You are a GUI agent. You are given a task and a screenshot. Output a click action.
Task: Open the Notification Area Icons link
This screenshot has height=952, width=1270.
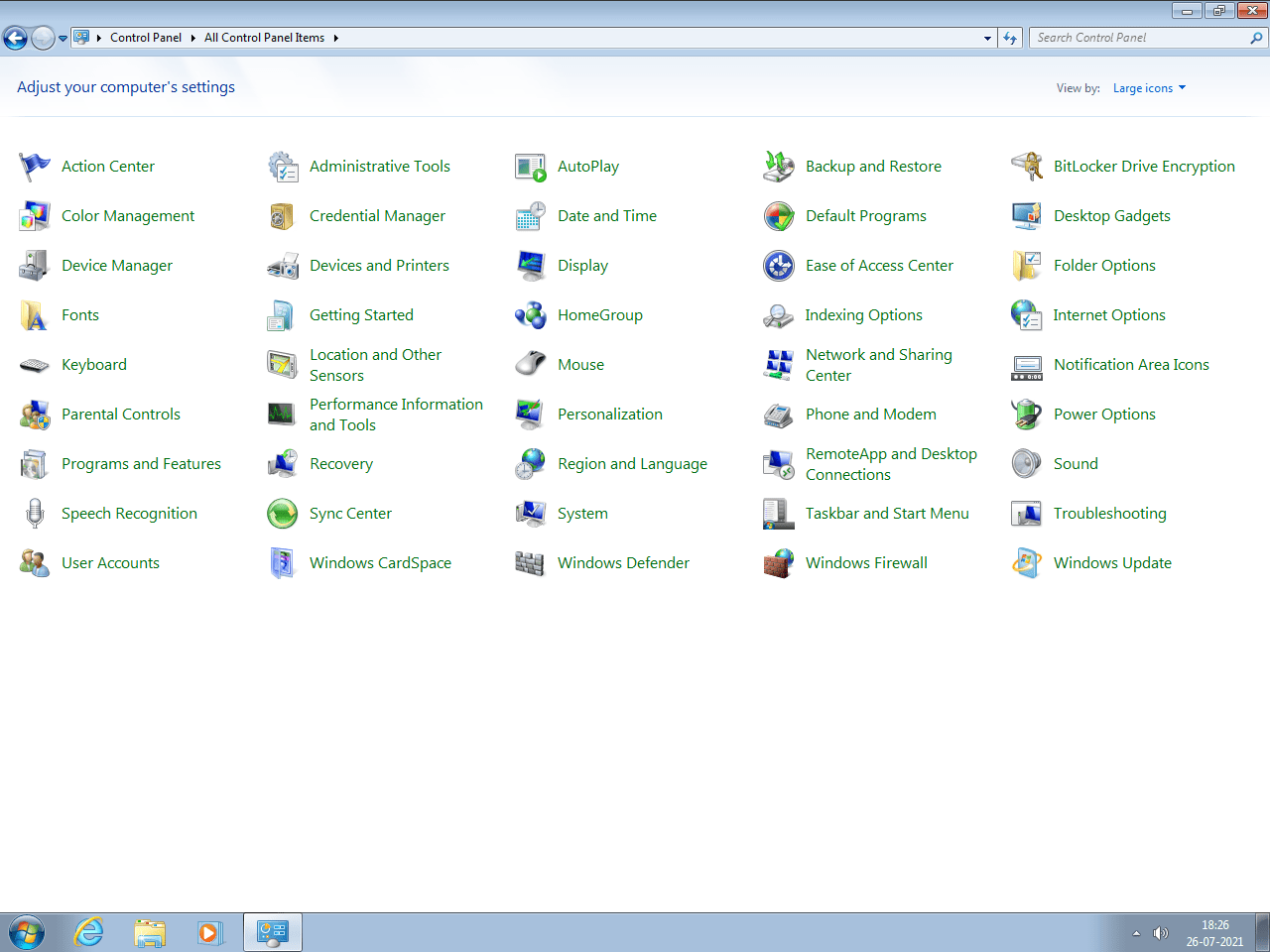tap(1131, 365)
